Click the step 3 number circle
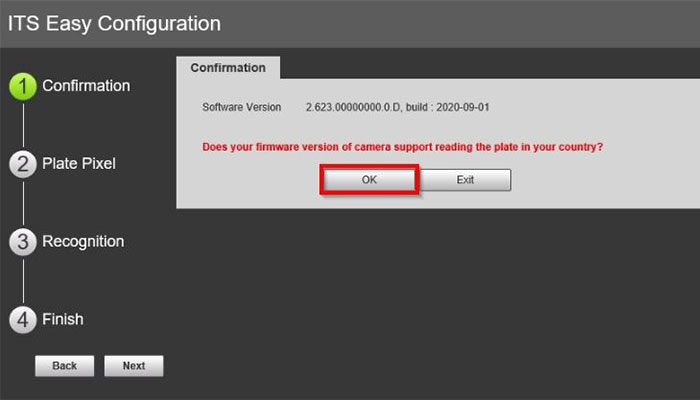 point(23,242)
